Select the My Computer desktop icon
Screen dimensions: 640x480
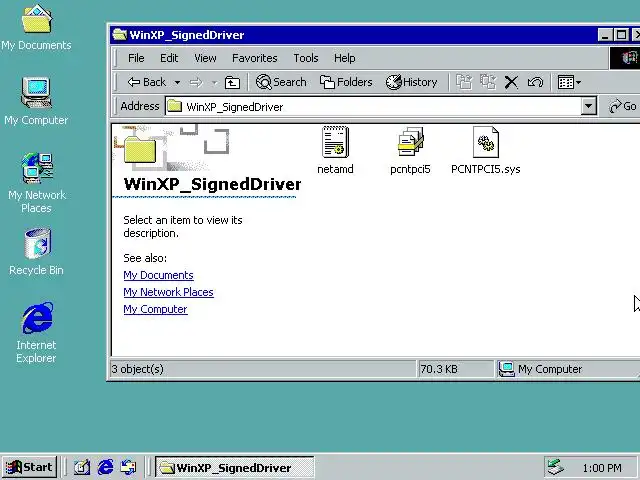pyautogui.click(x=36, y=102)
